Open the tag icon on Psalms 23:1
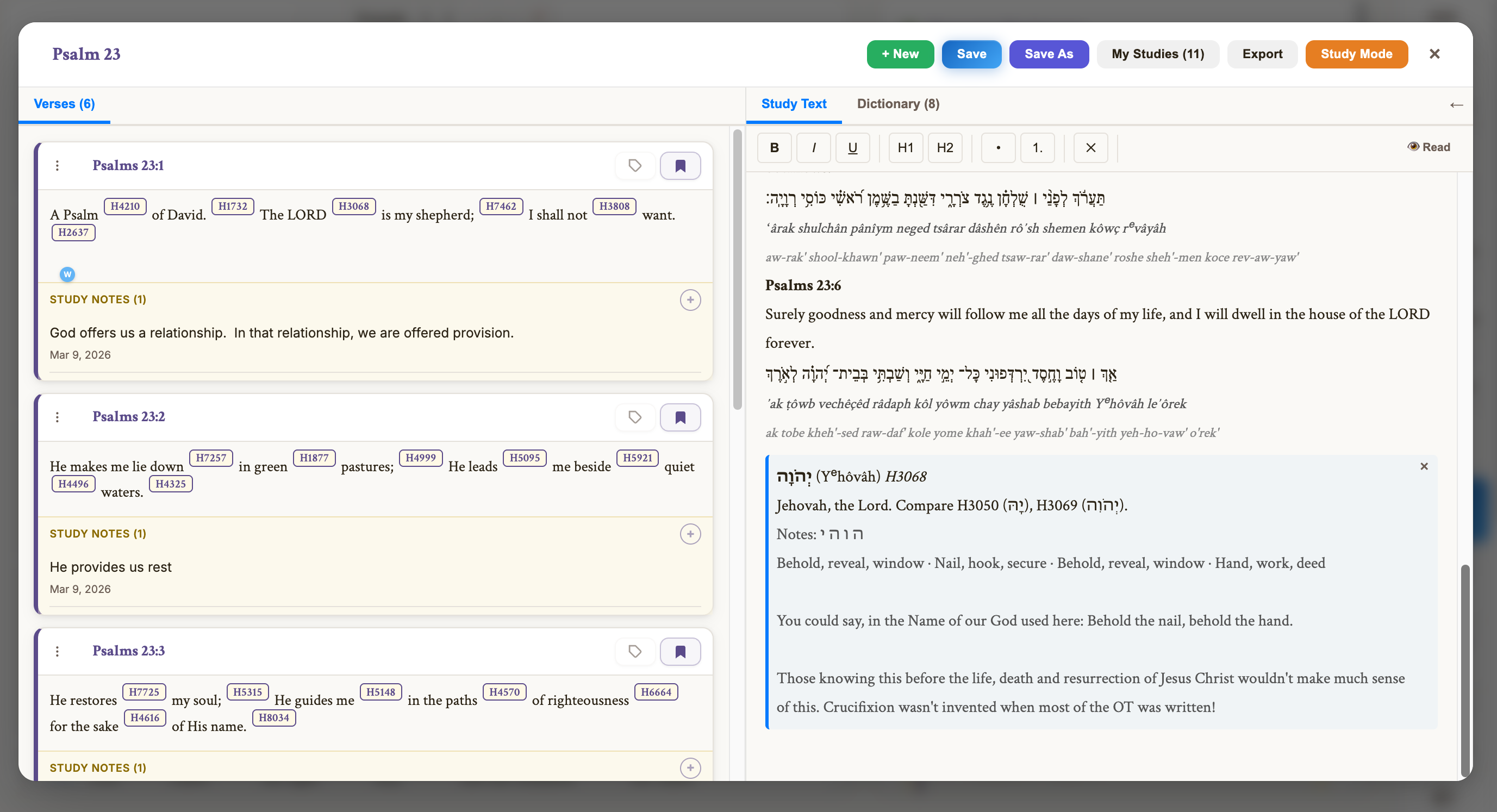 pos(634,166)
